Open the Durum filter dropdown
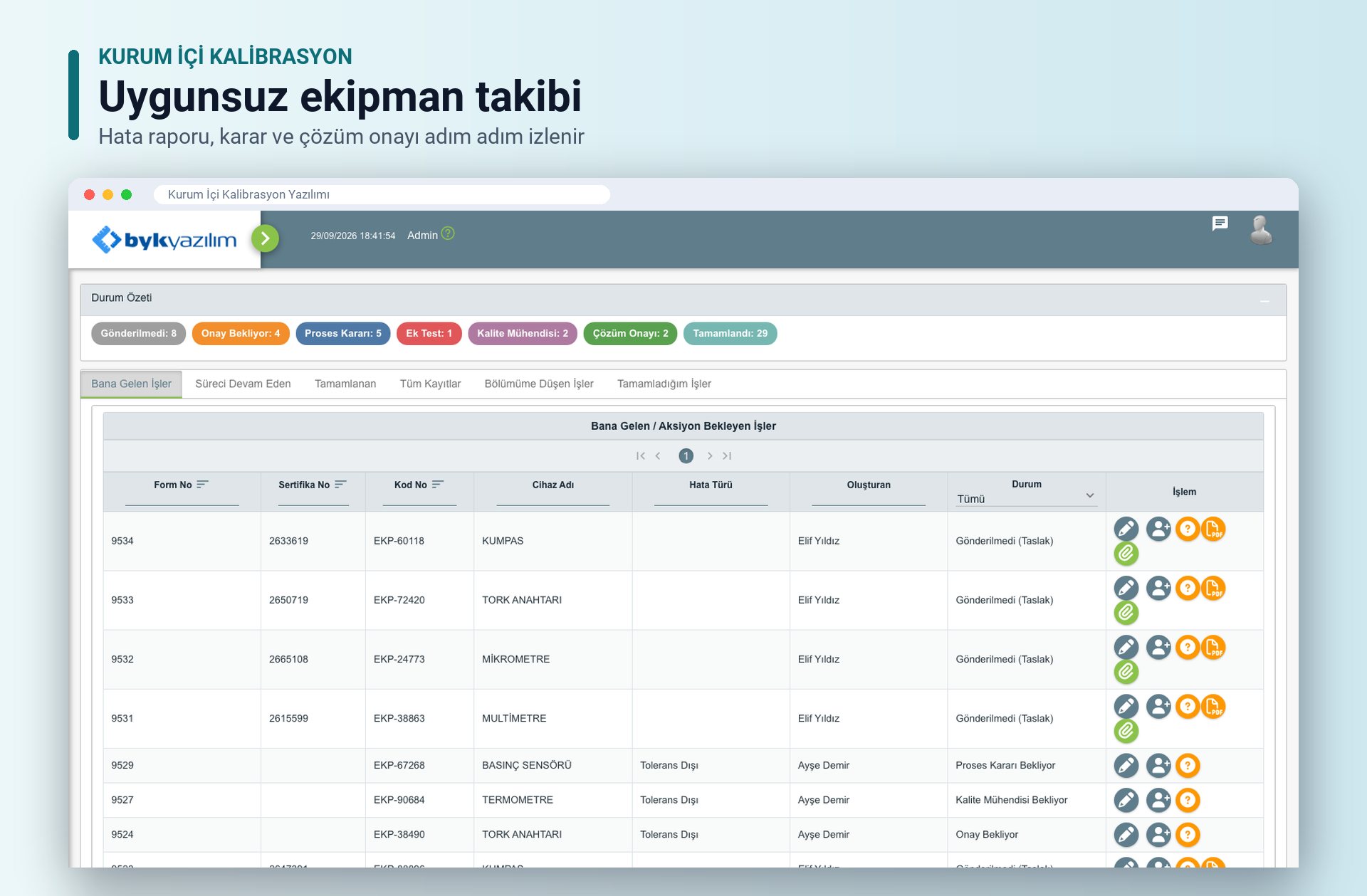Image resolution: width=1367 pixels, height=896 pixels. (1026, 498)
